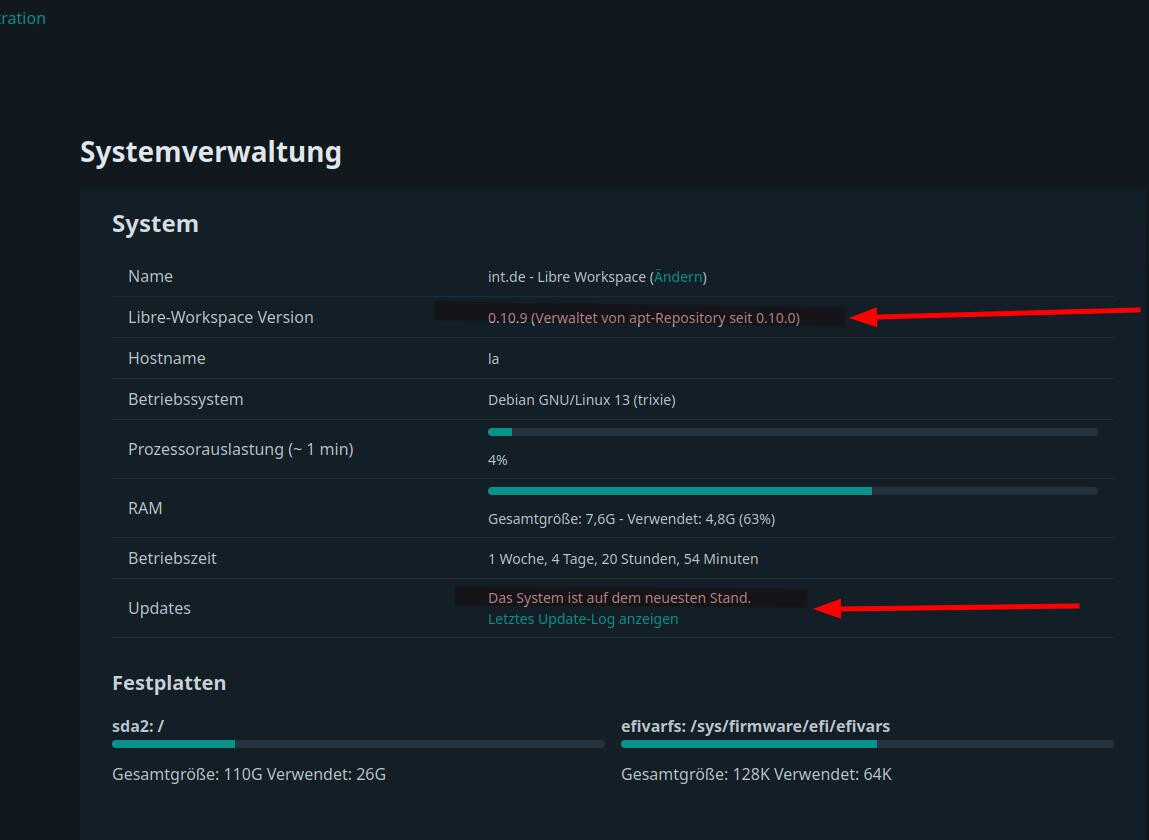
Task: Click the Debian GNU/Linux 13 (trixie) text
Action: (581, 400)
